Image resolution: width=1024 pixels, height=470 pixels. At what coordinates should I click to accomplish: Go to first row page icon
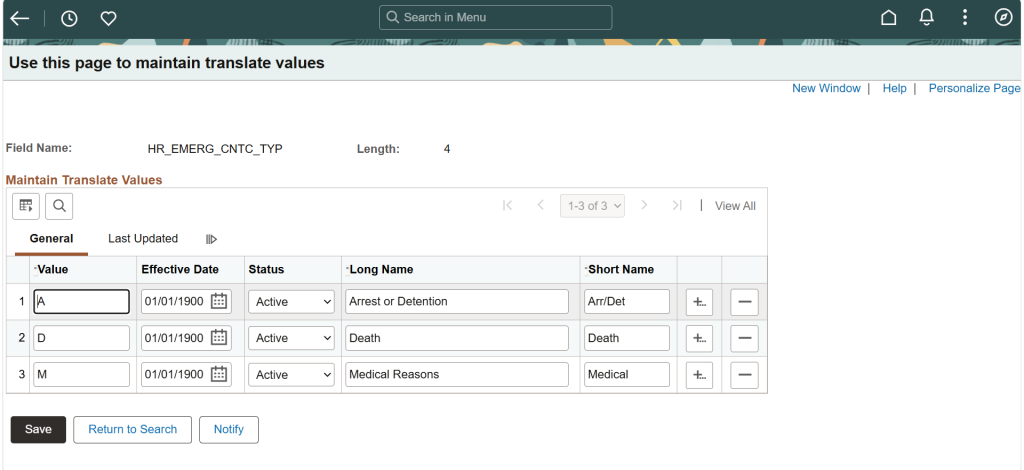(507, 206)
